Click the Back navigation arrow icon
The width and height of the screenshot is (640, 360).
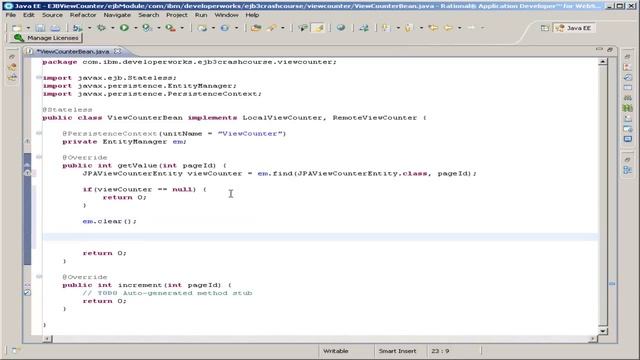pyautogui.click(x=448, y=28)
